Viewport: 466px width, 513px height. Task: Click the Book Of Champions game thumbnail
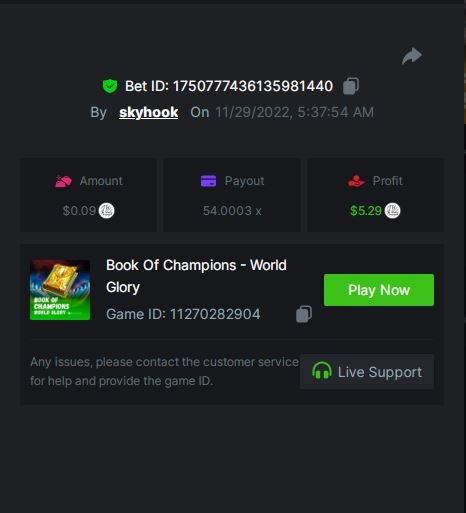click(60, 290)
